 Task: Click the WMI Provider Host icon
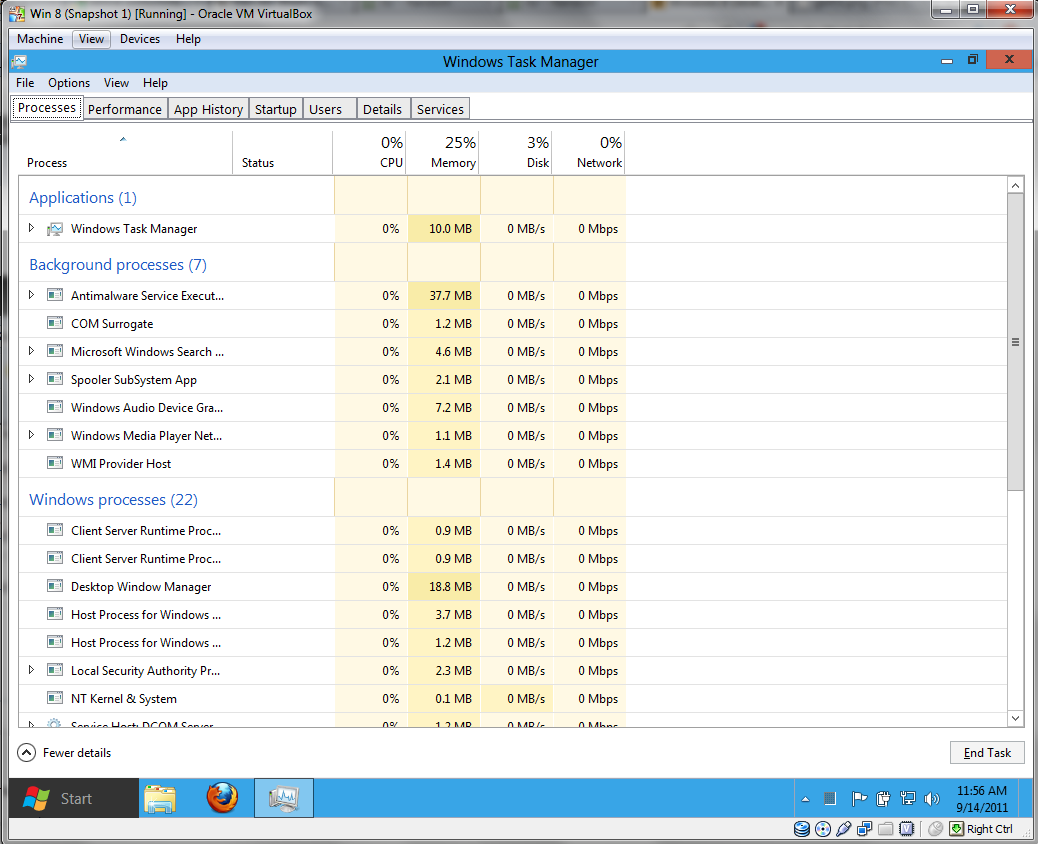pos(55,463)
